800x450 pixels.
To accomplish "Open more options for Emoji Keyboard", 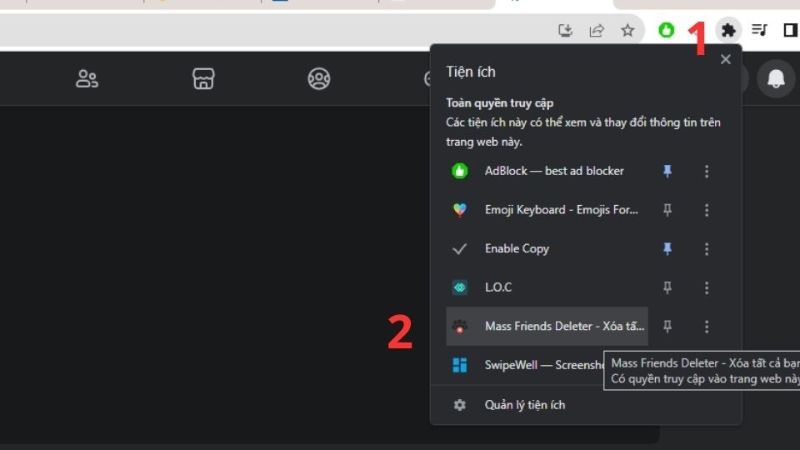I will pyautogui.click(x=707, y=210).
